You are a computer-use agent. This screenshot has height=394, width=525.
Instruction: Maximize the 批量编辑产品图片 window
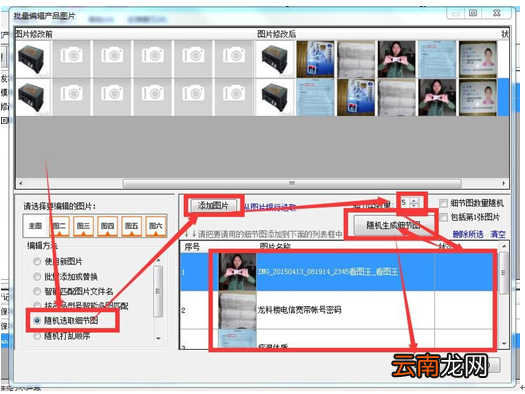(x=473, y=13)
